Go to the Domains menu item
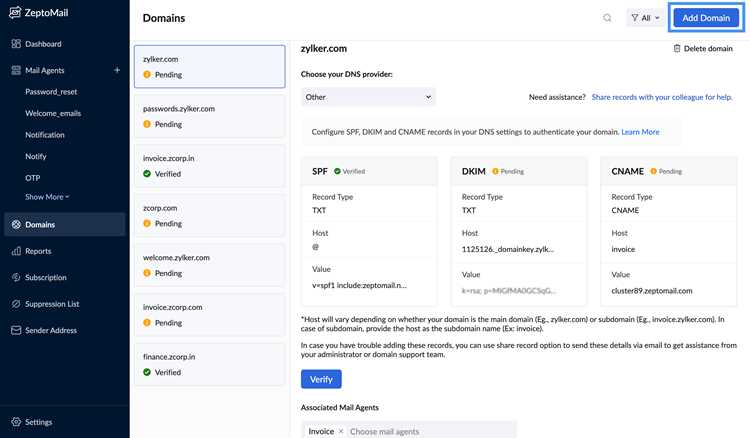750x438 pixels. point(65,224)
